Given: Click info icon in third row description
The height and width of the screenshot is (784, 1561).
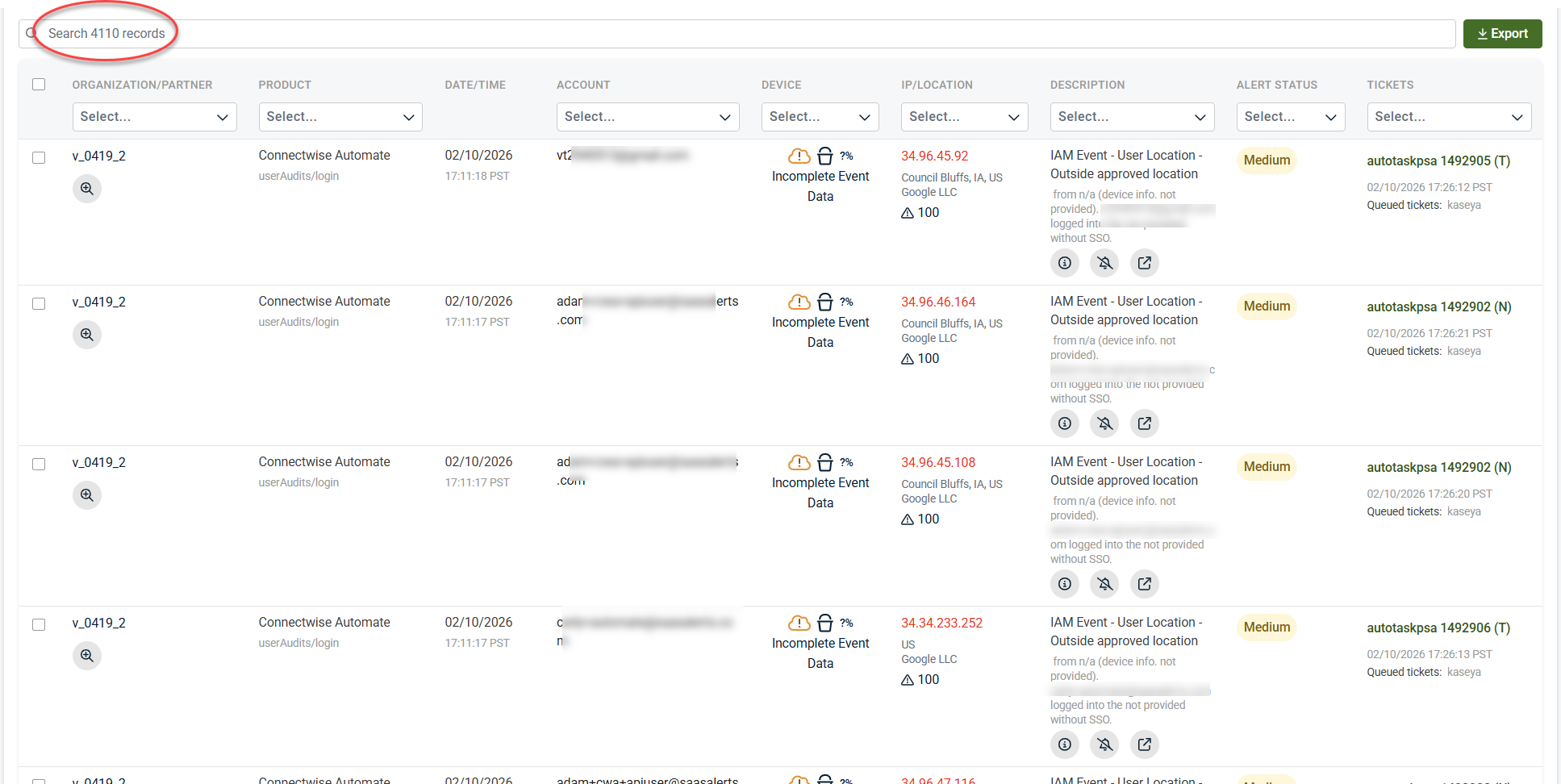Looking at the screenshot, I should click(1064, 584).
